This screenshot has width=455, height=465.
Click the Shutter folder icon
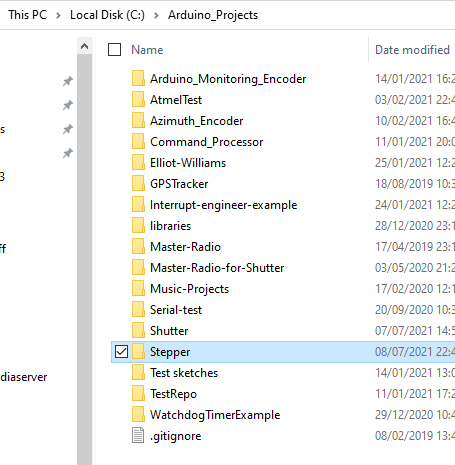[x=138, y=331]
